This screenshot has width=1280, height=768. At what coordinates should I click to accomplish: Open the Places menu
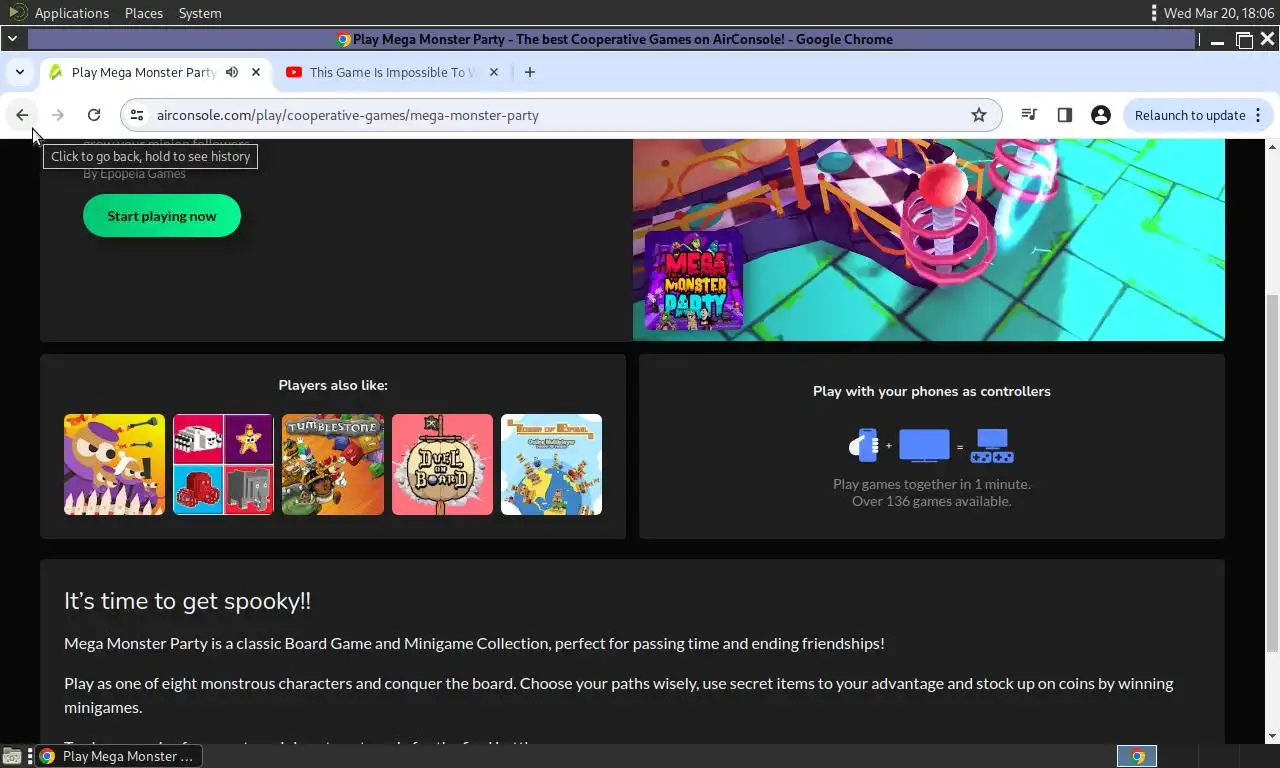(x=144, y=13)
